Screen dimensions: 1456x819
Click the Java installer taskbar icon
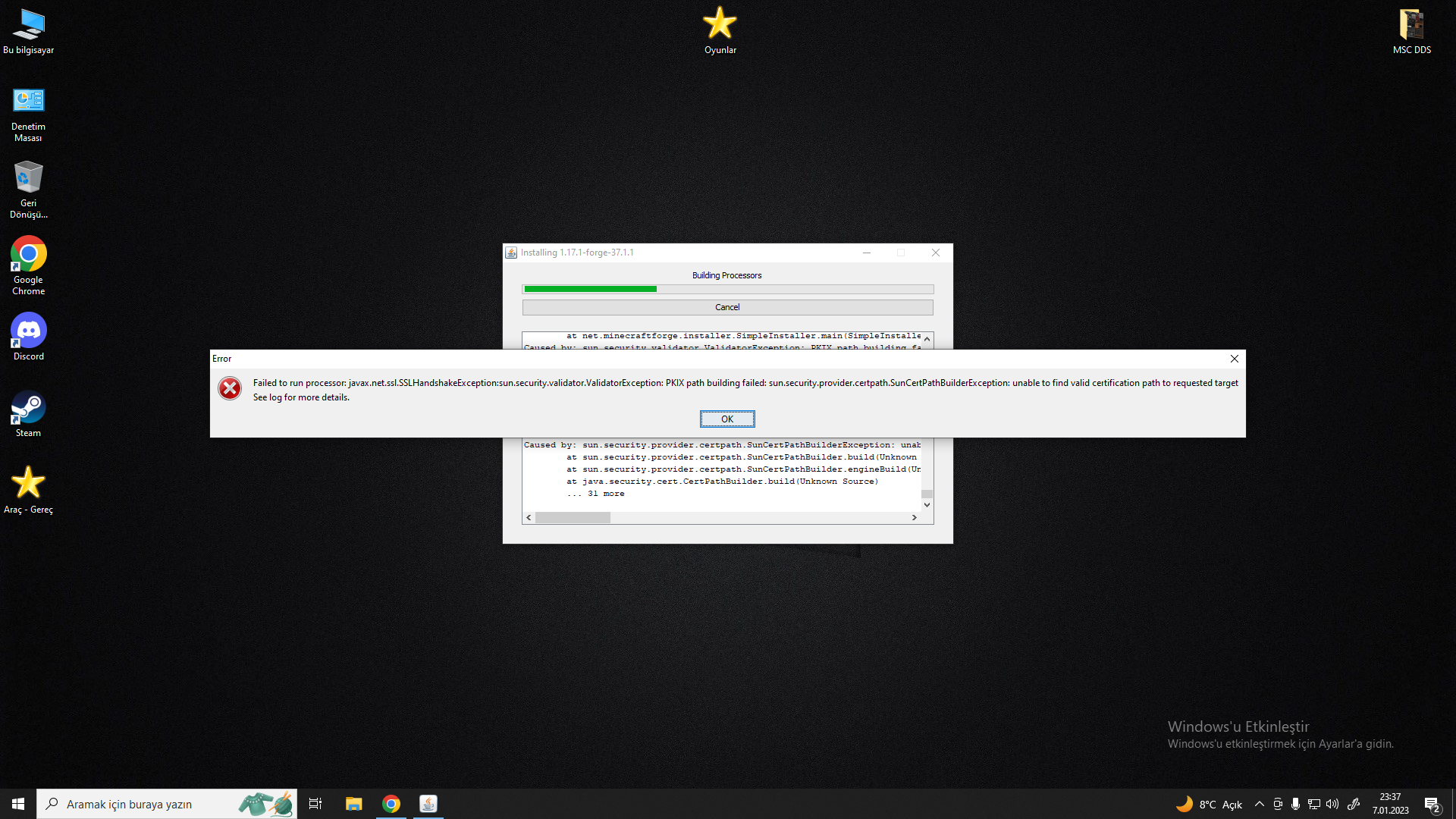(x=428, y=804)
